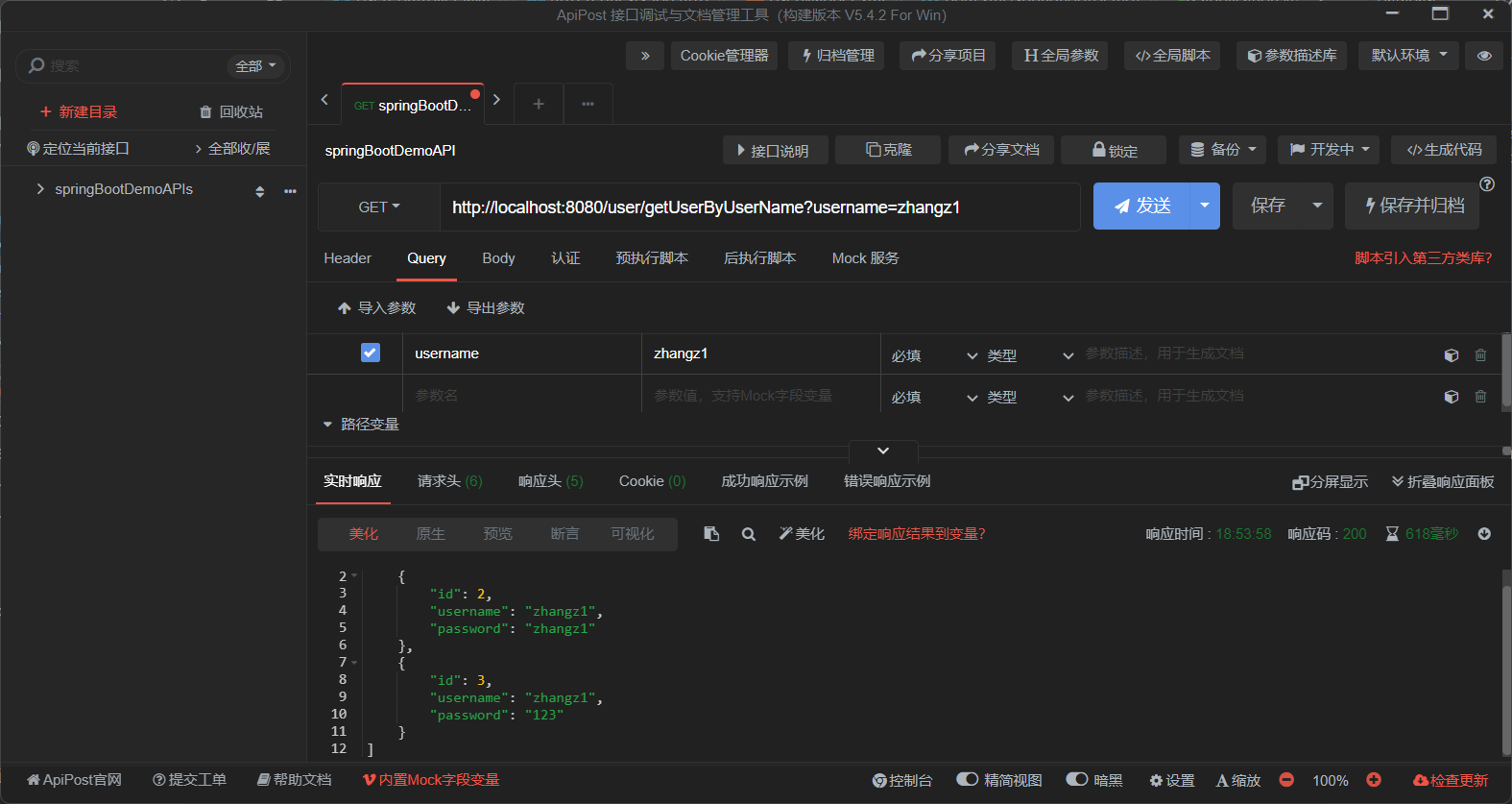This screenshot has height=804, width=1512.
Task: Expand the collapsed toolbar double-chevron button
Action: click(645, 56)
